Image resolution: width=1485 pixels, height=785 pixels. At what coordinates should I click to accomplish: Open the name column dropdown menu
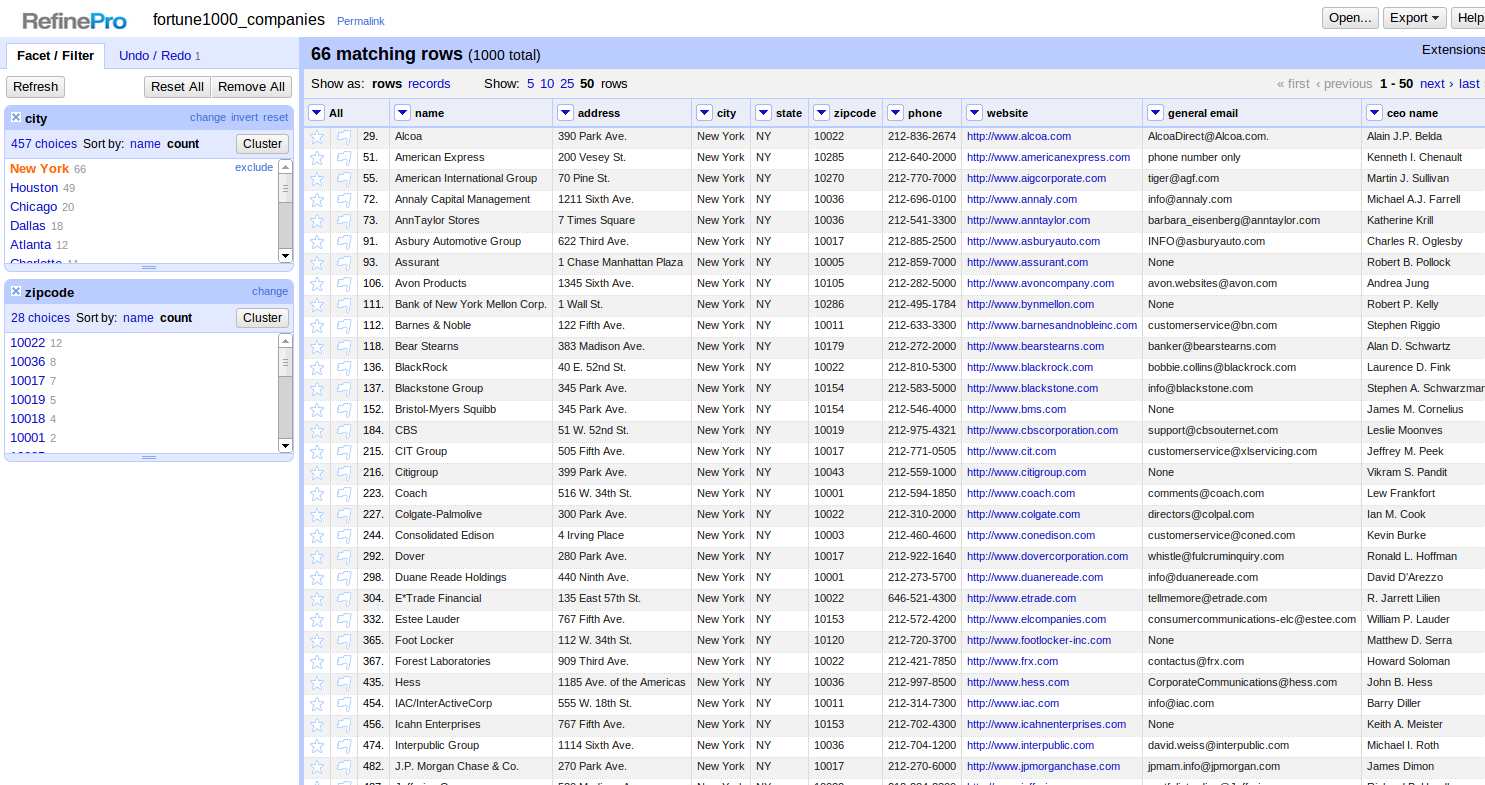tap(402, 113)
